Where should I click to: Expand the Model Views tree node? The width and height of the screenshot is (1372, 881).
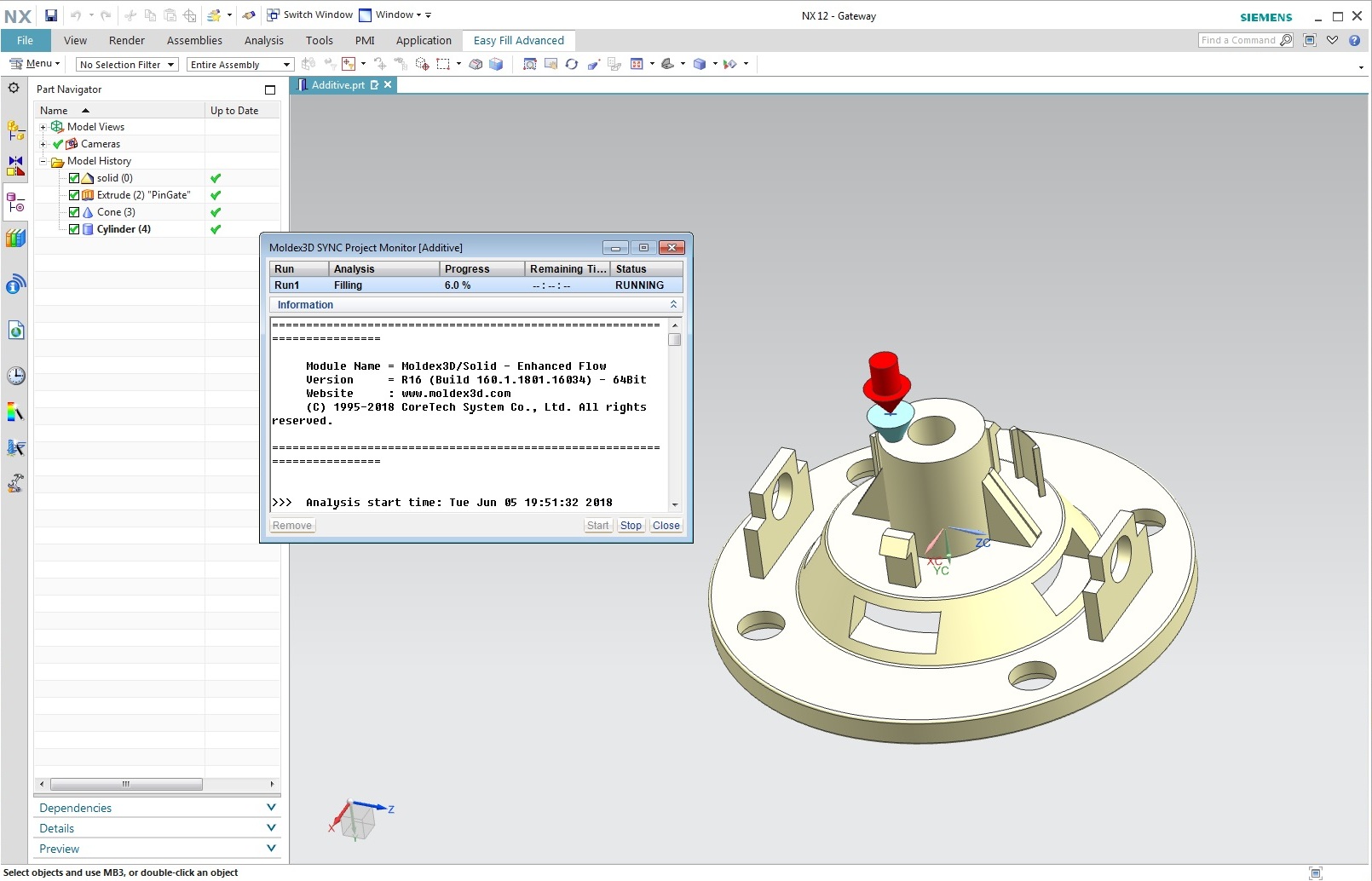pyautogui.click(x=43, y=127)
